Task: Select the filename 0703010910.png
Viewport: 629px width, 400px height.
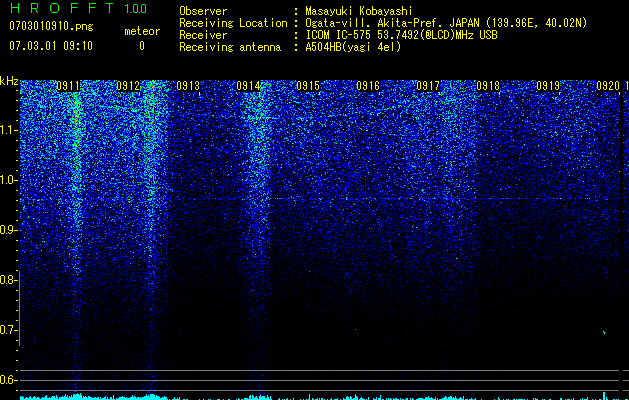Action: point(51,26)
